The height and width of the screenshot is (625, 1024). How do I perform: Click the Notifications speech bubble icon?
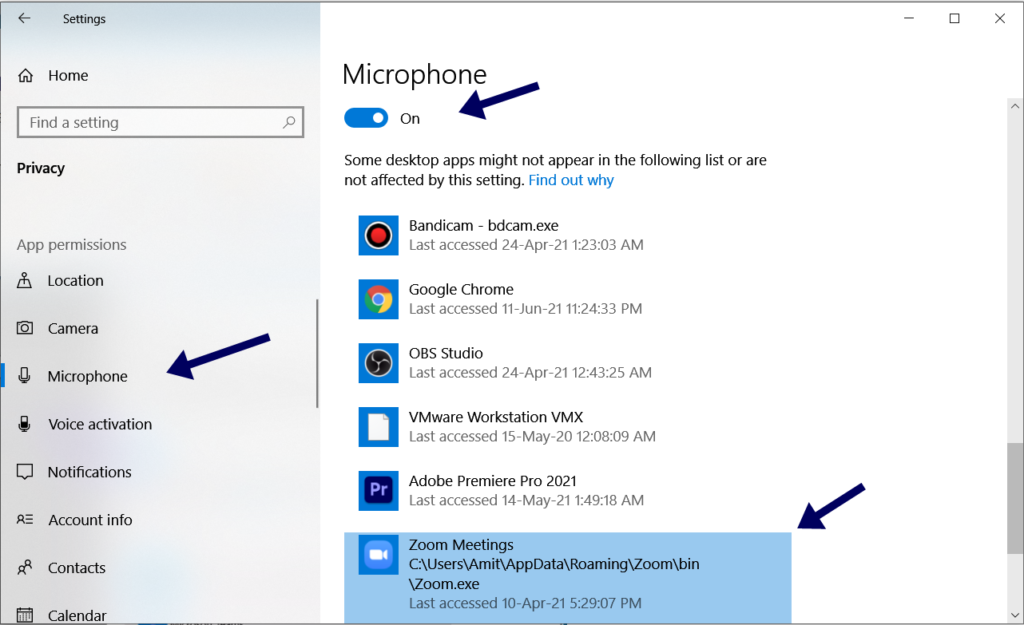25,472
